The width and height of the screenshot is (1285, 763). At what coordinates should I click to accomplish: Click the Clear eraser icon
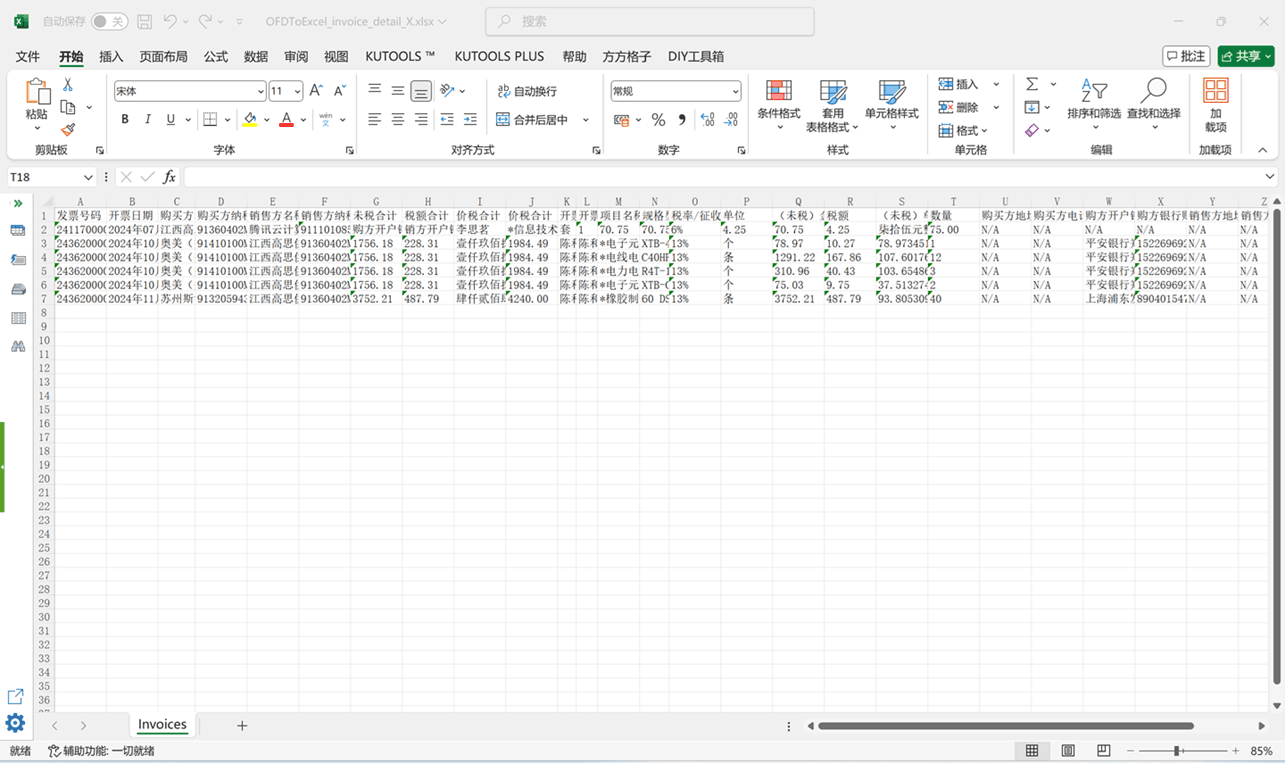(1032, 130)
